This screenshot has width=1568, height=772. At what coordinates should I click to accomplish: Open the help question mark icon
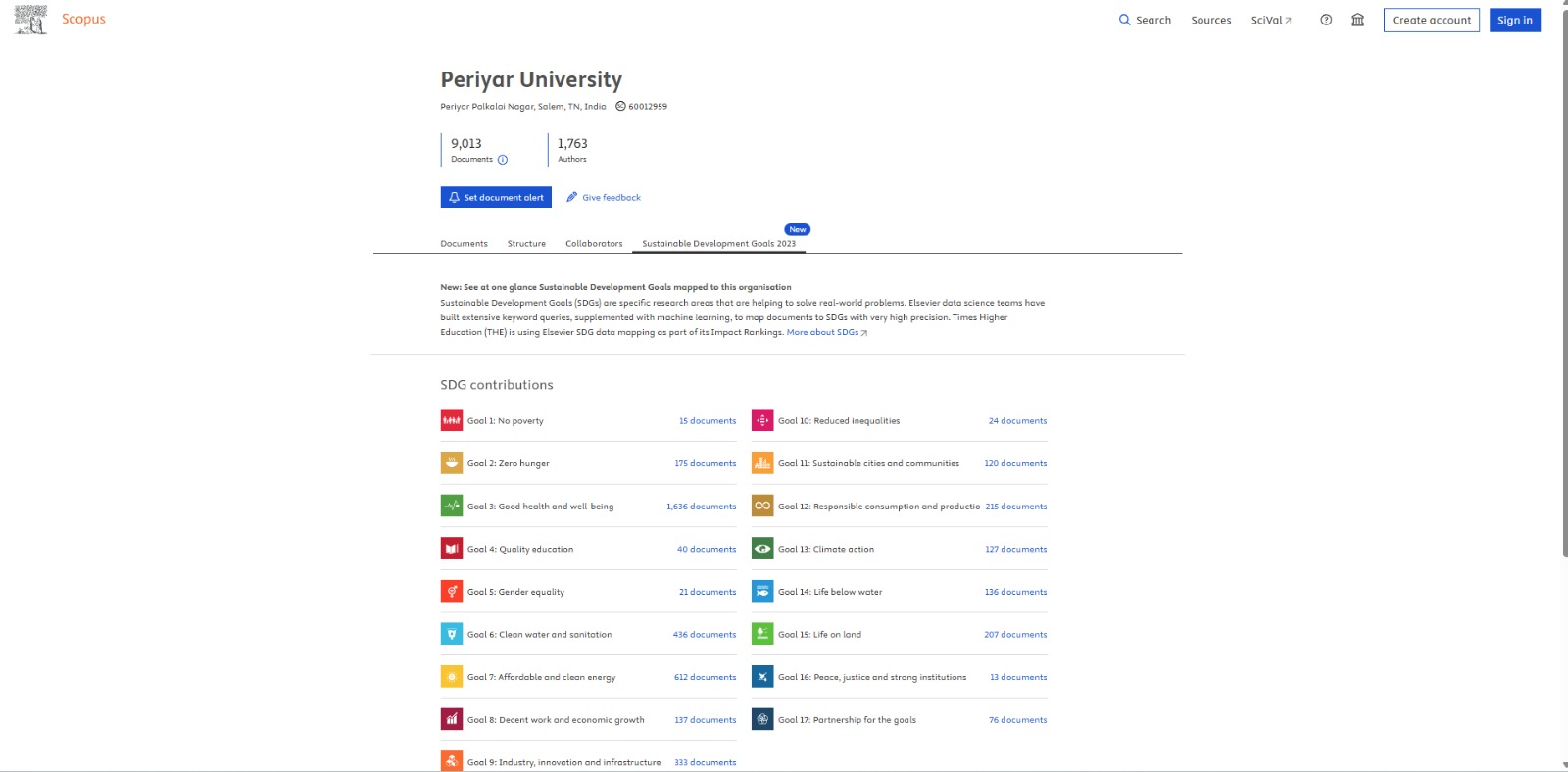(1326, 20)
